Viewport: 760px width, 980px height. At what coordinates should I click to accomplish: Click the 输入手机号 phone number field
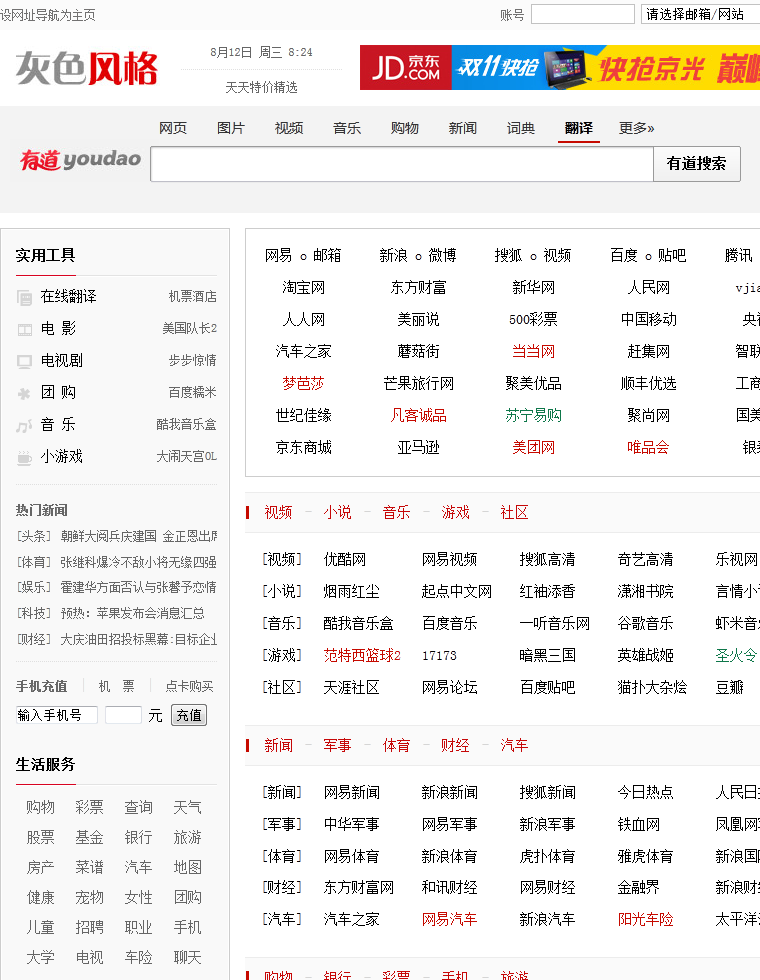[57, 715]
